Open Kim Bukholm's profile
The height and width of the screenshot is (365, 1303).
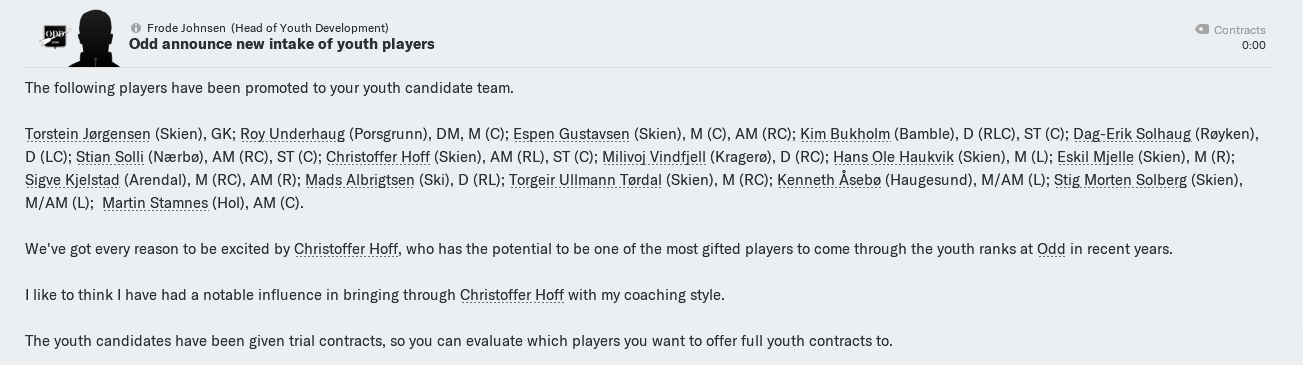[x=845, y=134]
